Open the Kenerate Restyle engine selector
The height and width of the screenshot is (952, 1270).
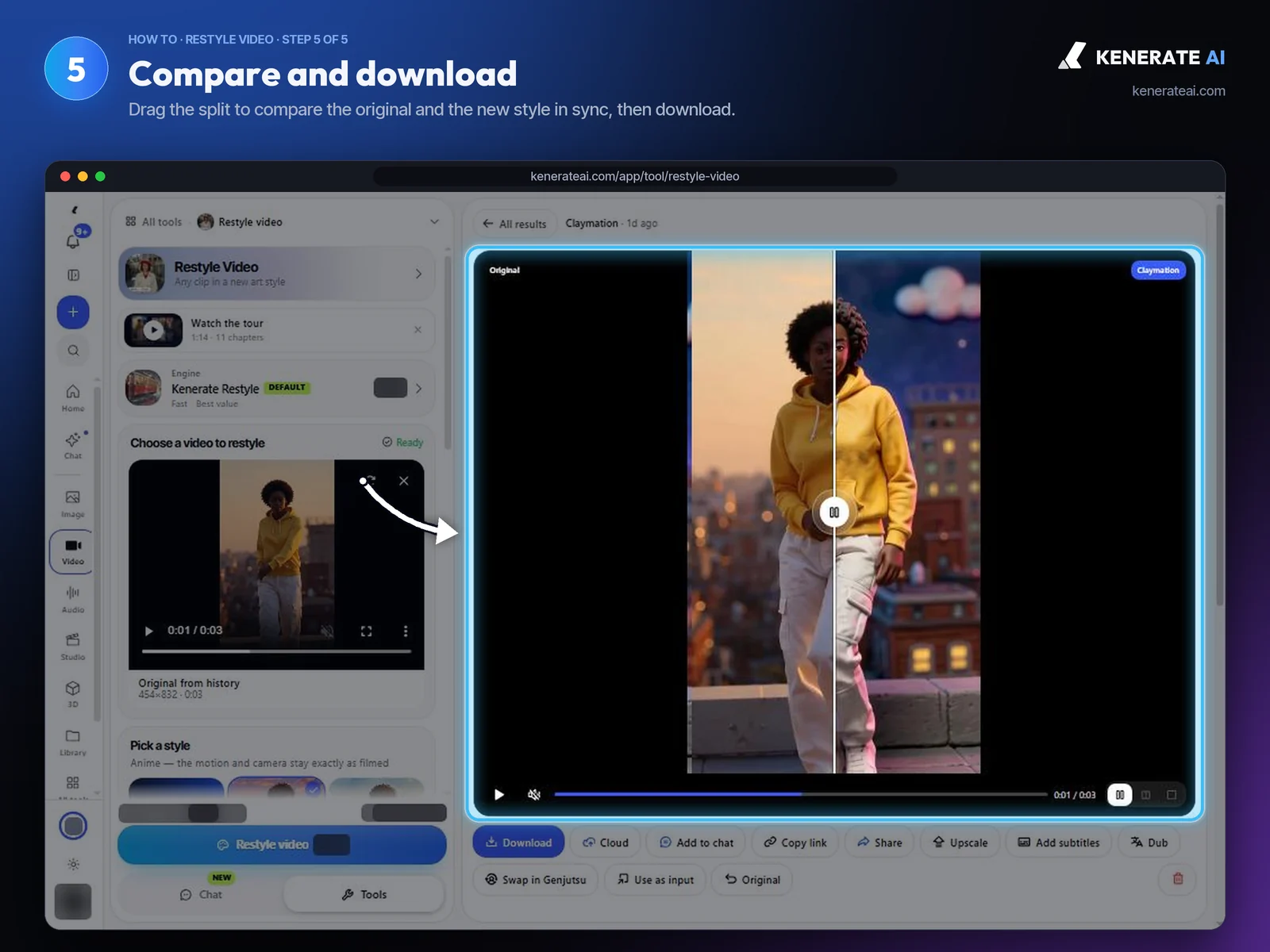pos(276,388)
